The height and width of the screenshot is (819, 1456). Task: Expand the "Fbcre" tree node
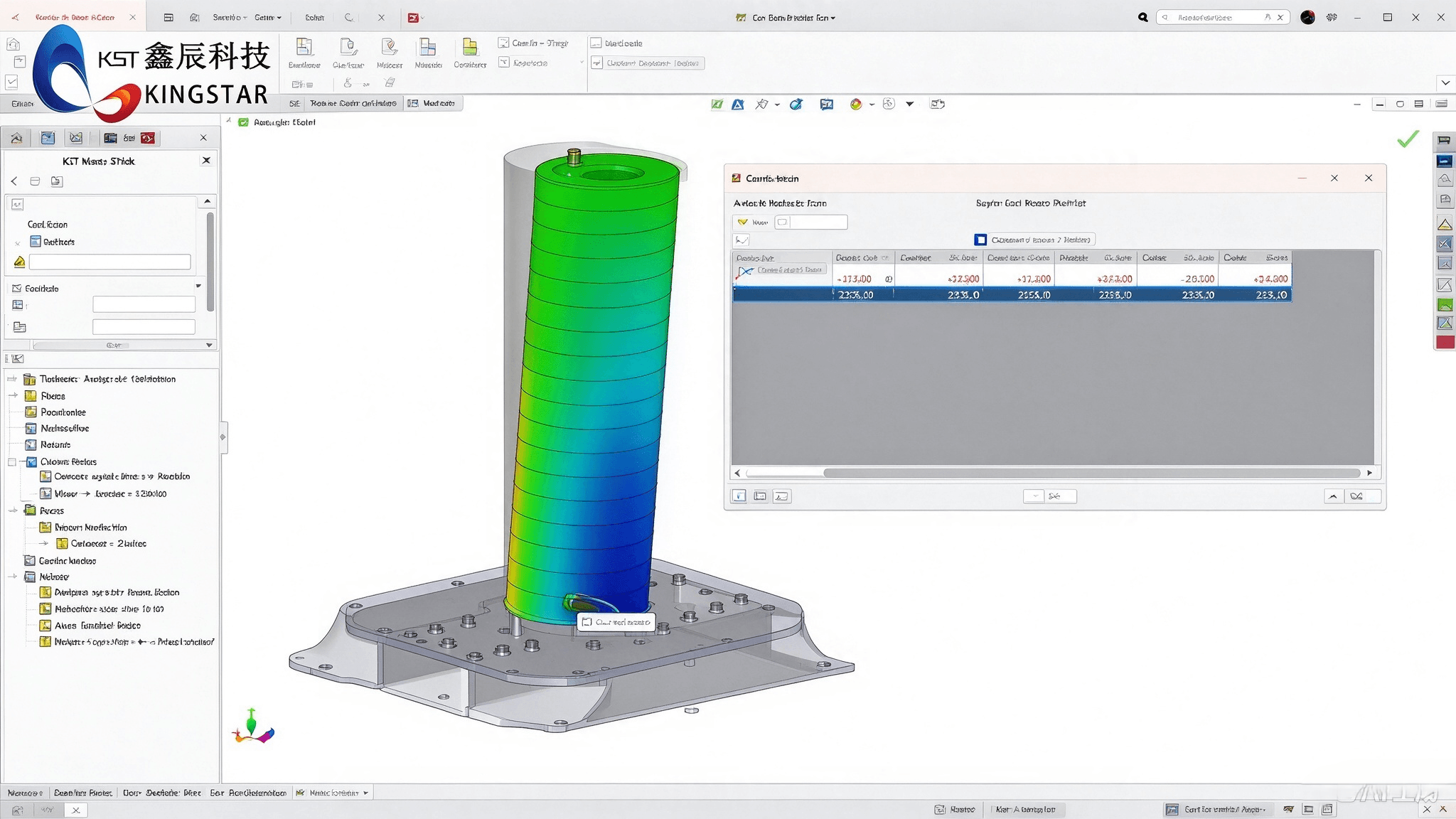tap(13, 396)
